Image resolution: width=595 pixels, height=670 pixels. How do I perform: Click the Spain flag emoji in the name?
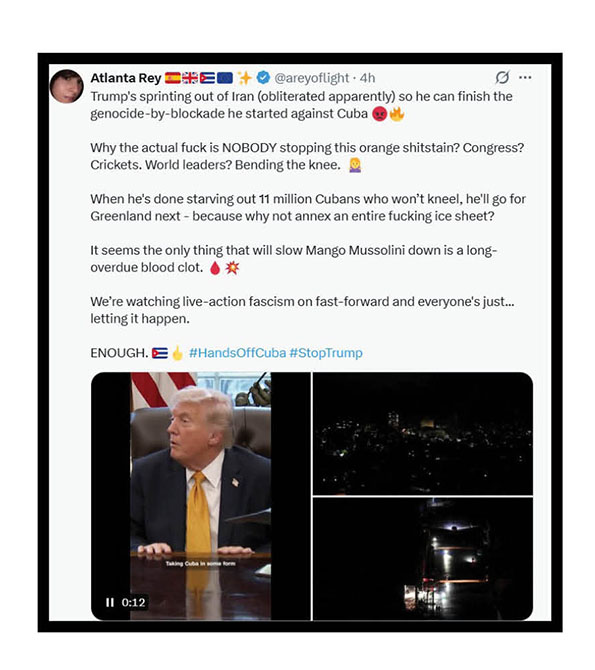coord(173,78)
